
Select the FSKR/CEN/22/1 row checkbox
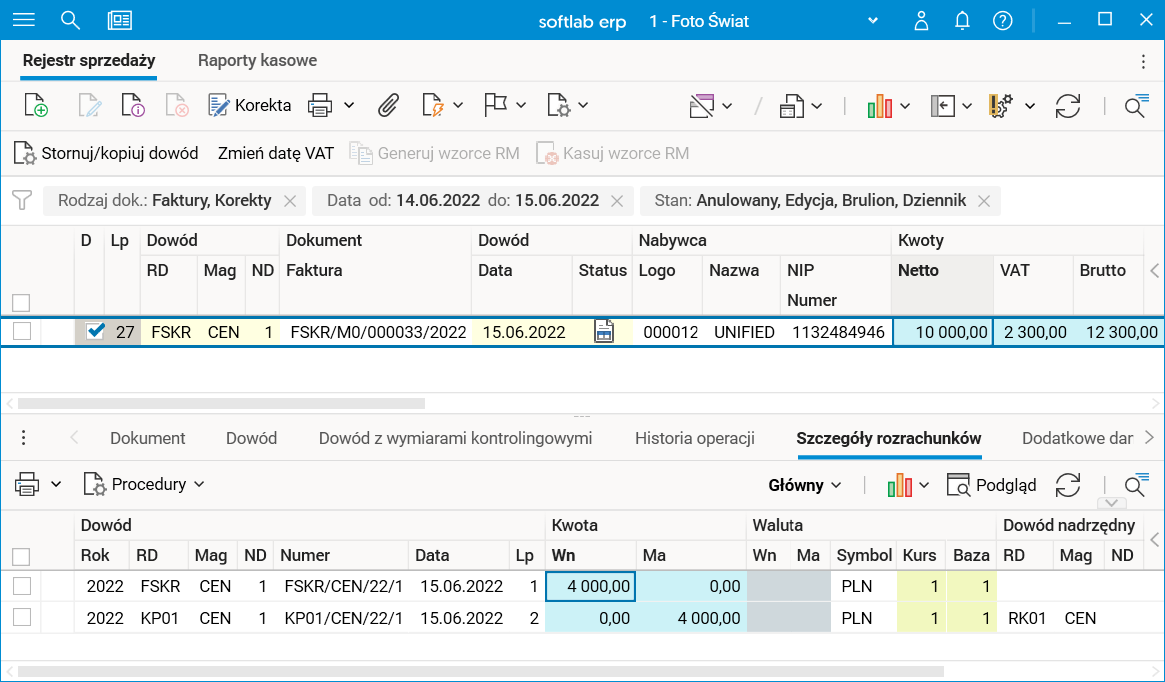(21, 586)
